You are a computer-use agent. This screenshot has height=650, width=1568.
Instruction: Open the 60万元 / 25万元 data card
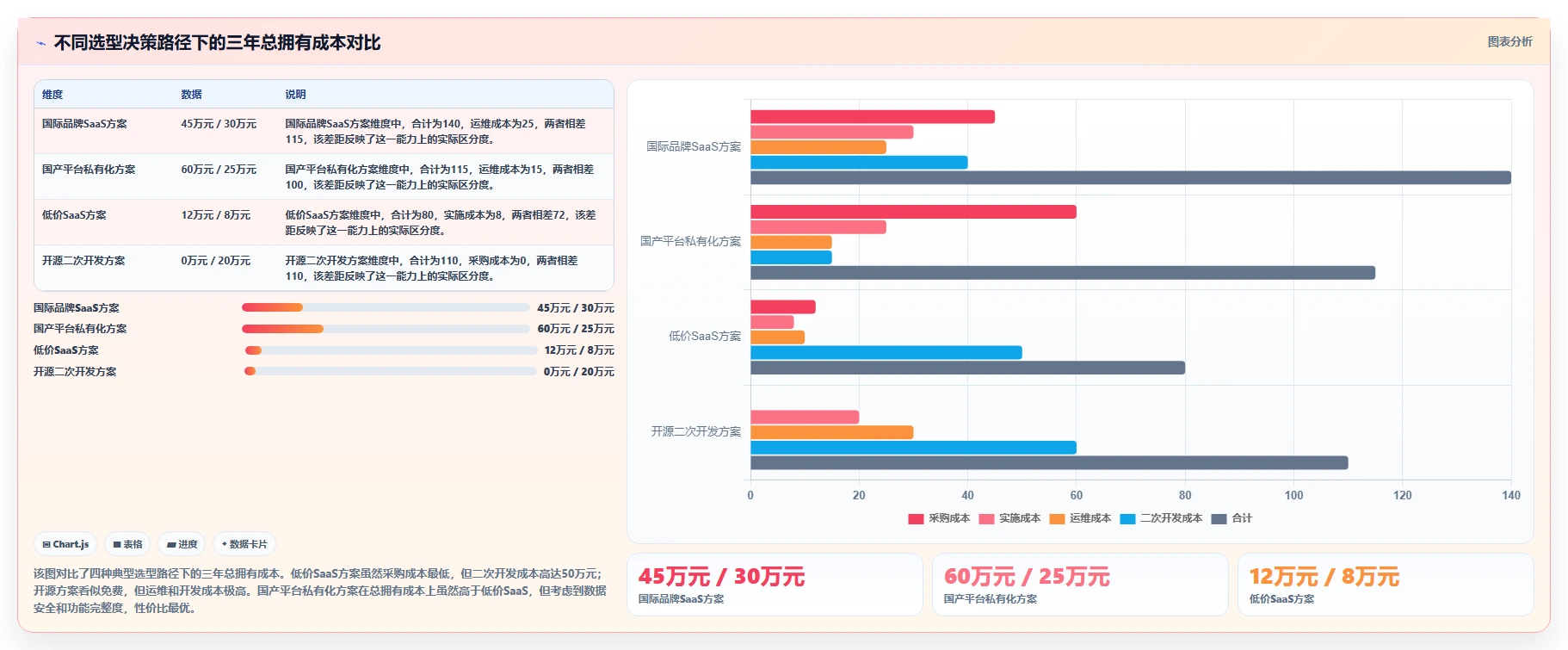pyautogui.click(x=1080, y=585)
